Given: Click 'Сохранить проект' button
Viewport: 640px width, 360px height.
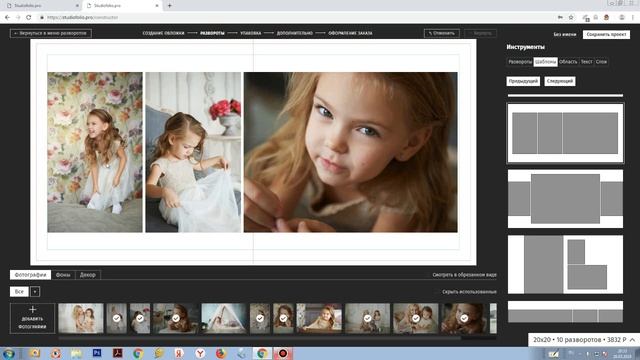Looking at the screenshot, I should click(606, 34).
